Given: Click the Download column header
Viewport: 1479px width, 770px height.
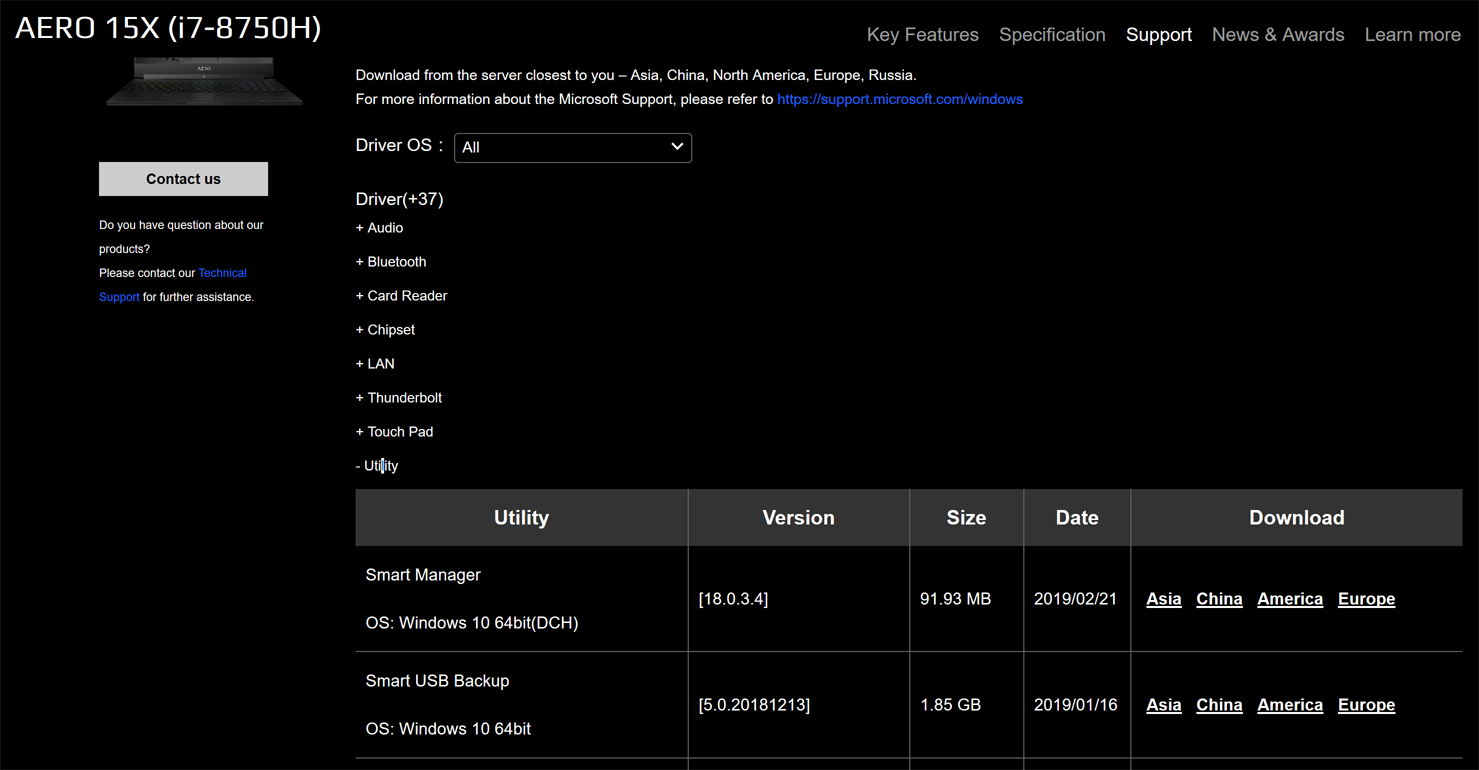Looking at the screenshot, I should point(1296,518).
